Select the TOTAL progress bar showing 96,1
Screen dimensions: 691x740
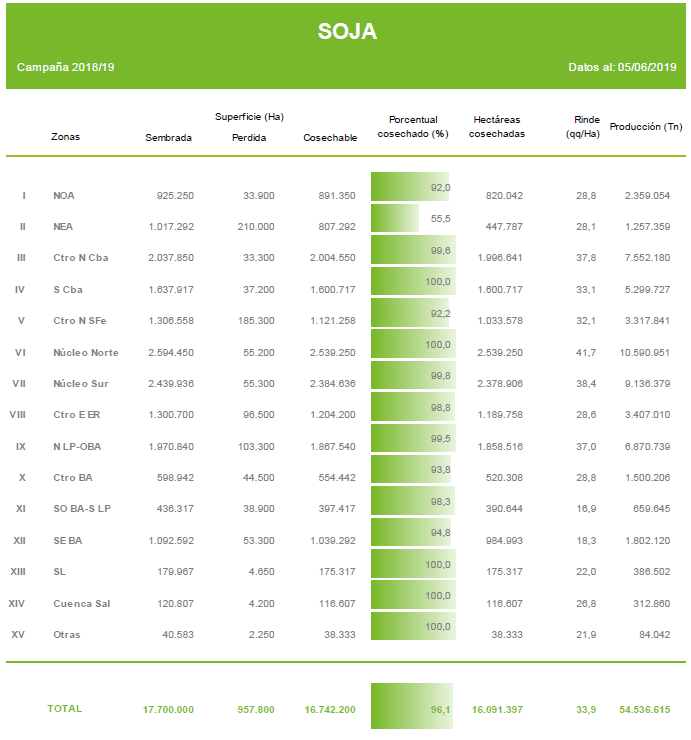[412, 706]
